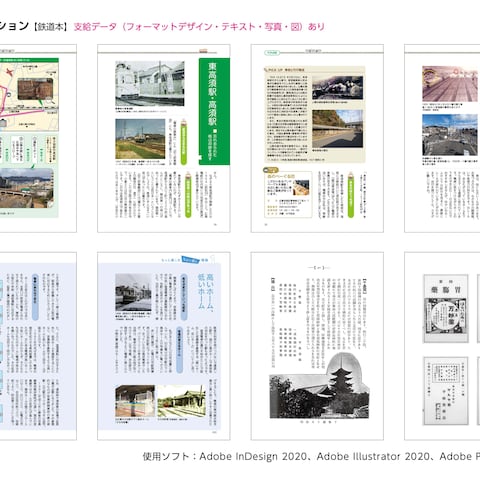The width and height of the screenshot is (480, 480).
Task: Click the platform edge photo on the blue page
Action: tap(135, 401)
